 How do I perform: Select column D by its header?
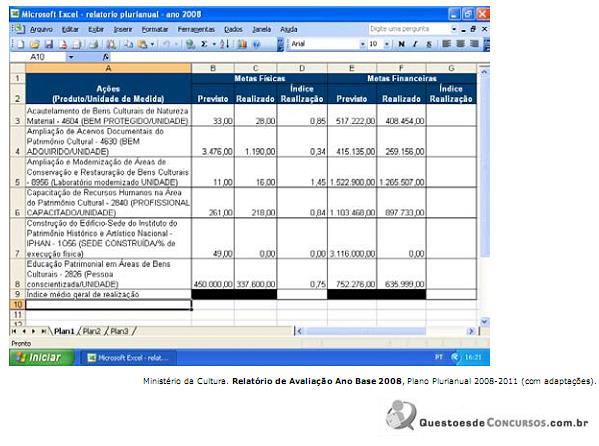pyautogui.click(x=302, y=68)
